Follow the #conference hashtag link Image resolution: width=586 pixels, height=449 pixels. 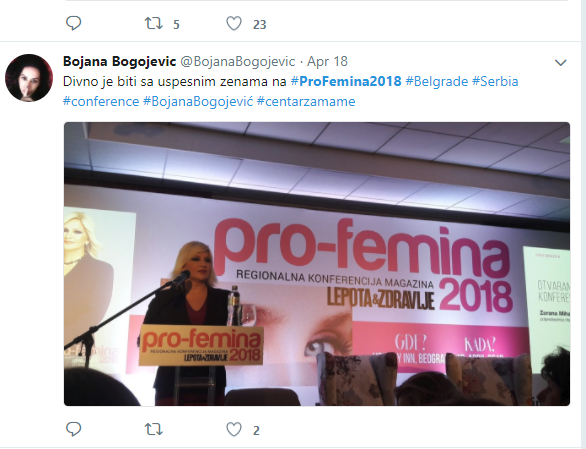coord(101,101)
